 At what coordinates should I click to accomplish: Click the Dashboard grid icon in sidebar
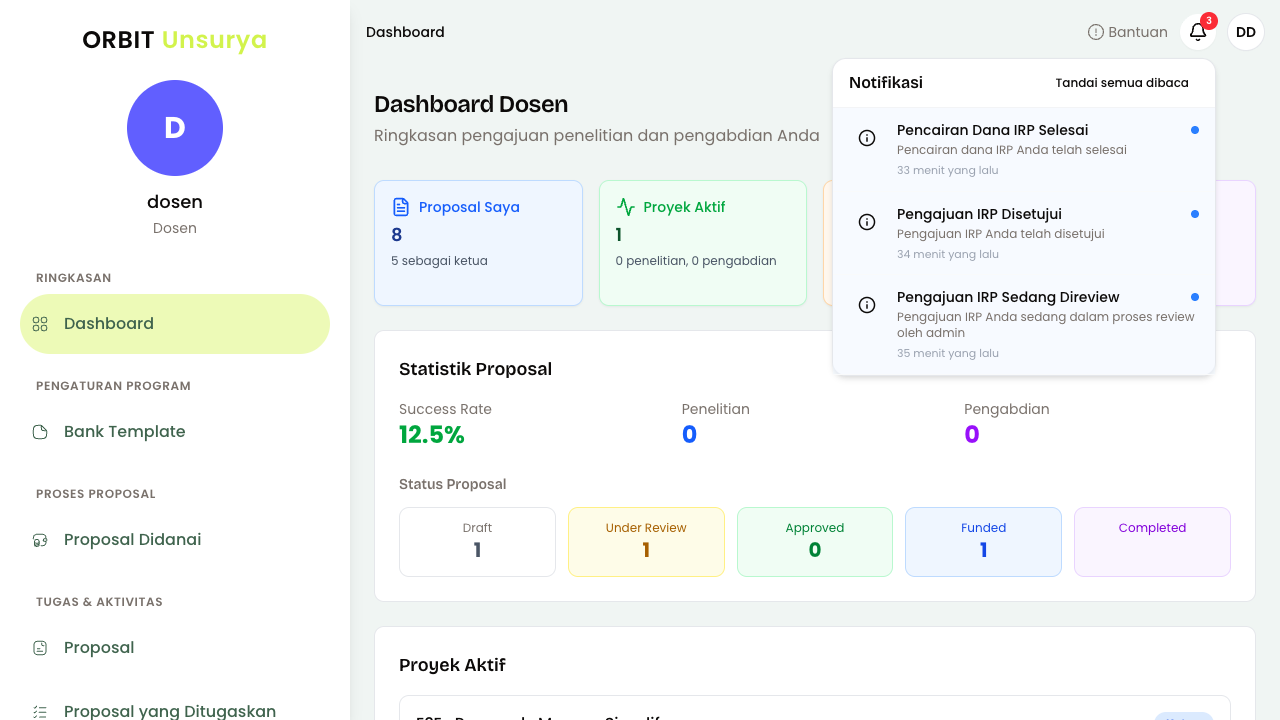click(40, 324)
